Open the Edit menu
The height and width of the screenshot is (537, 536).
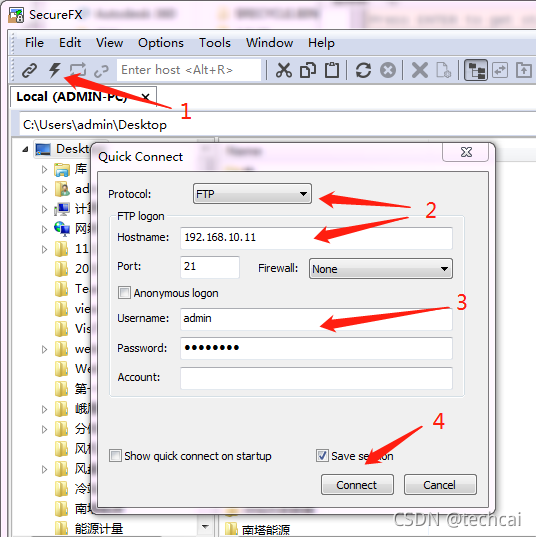70,43
